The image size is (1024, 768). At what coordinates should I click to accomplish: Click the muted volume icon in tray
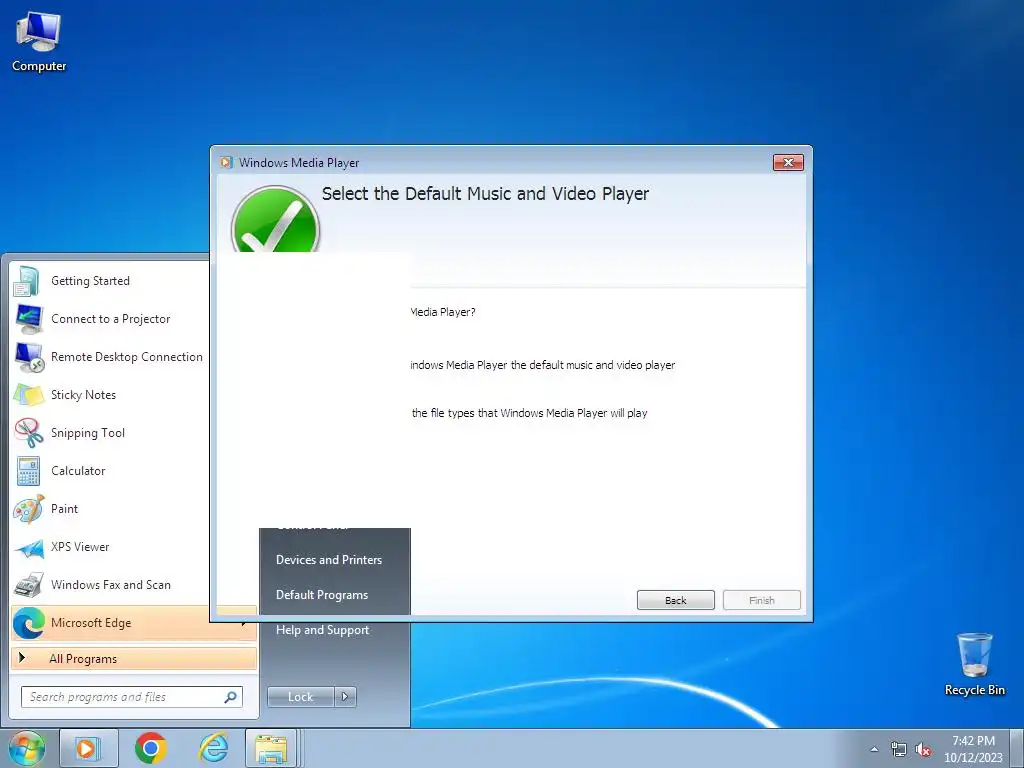click(923, 750)
